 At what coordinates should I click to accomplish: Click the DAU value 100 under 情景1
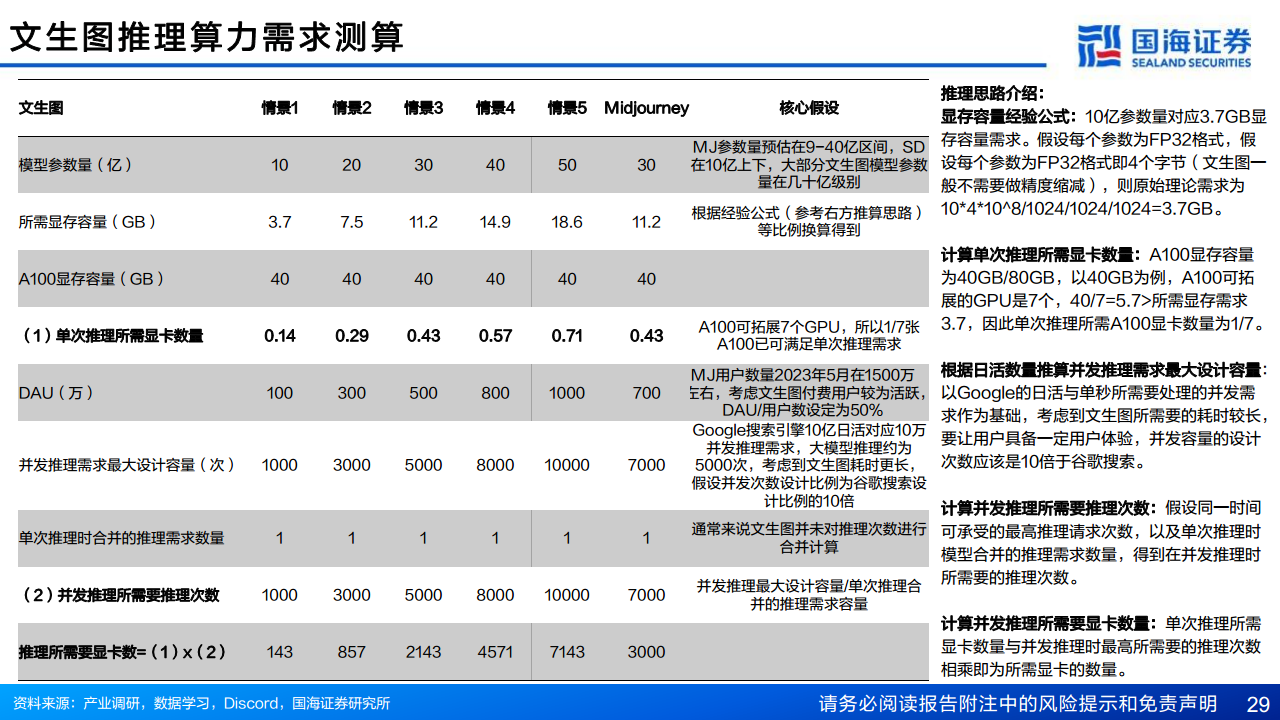[280, 393]
